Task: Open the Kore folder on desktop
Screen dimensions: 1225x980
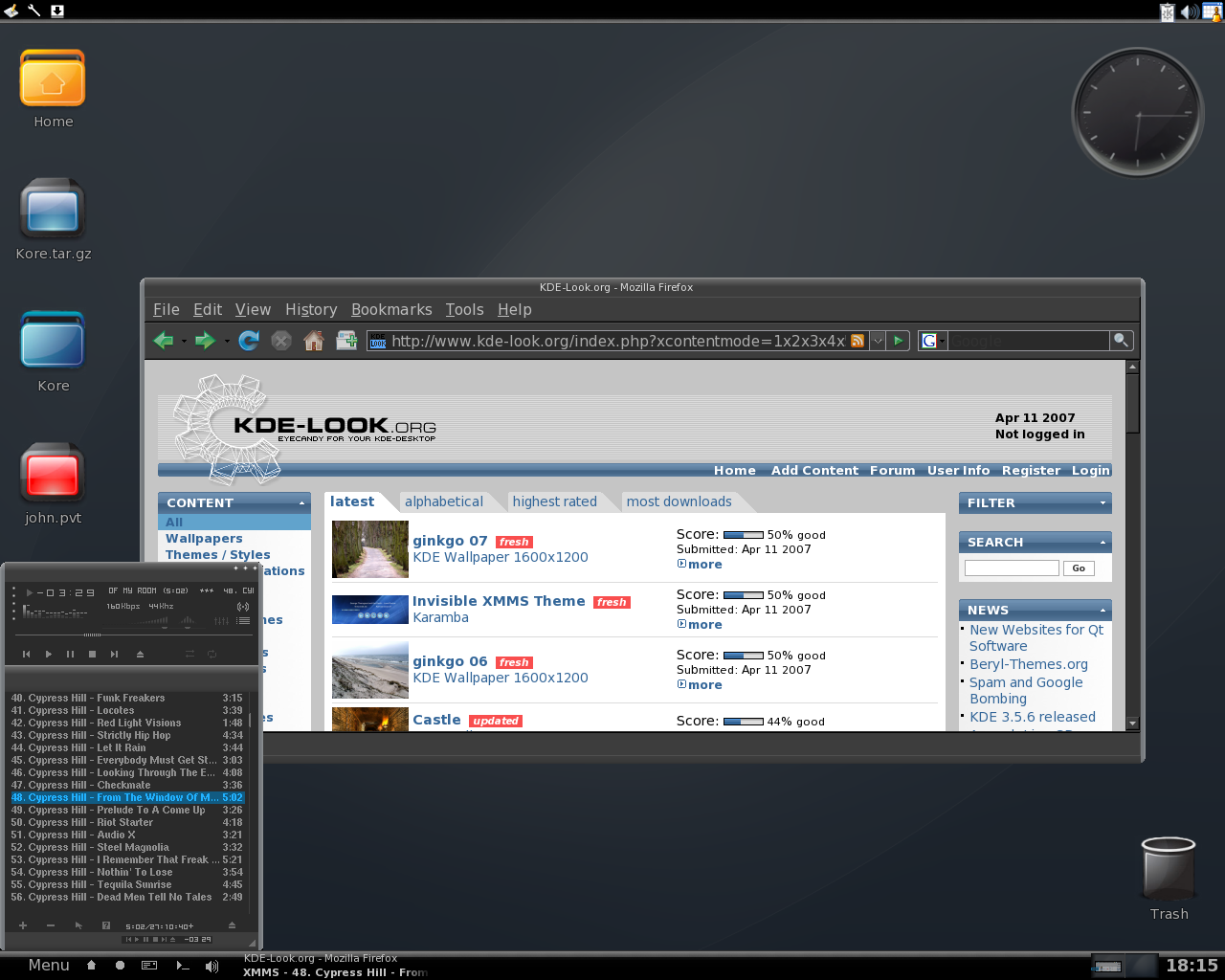Action: pos(53,342)
